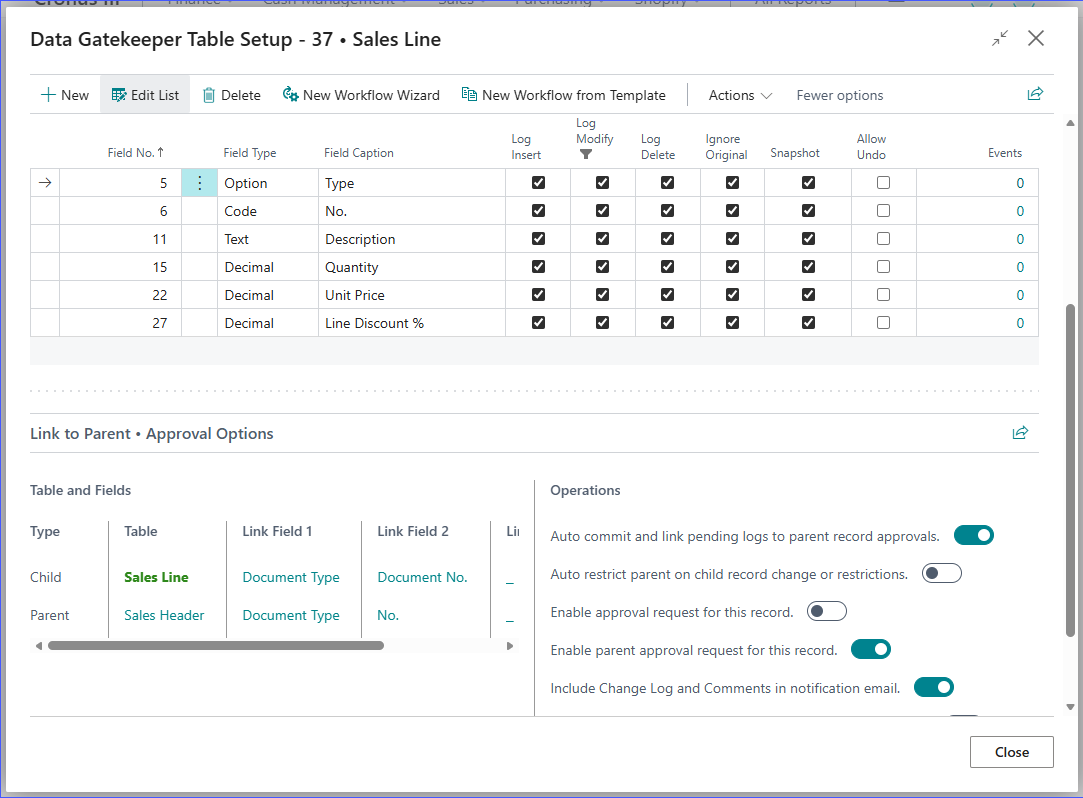Open New Workflow from Template
Image resolution: width=1083 pixels, height=798 pixels.
point(563,95)
